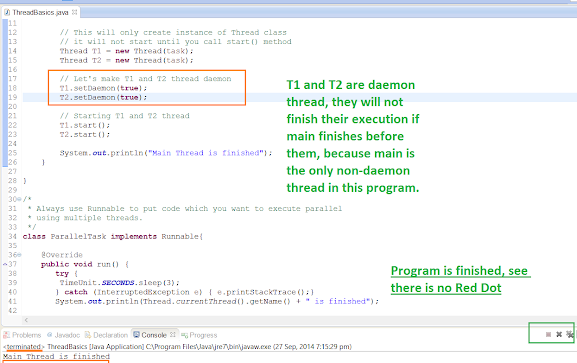Click the 'catch (InterruptedException e)' line
577x363 pixels.
coord(185,292)
